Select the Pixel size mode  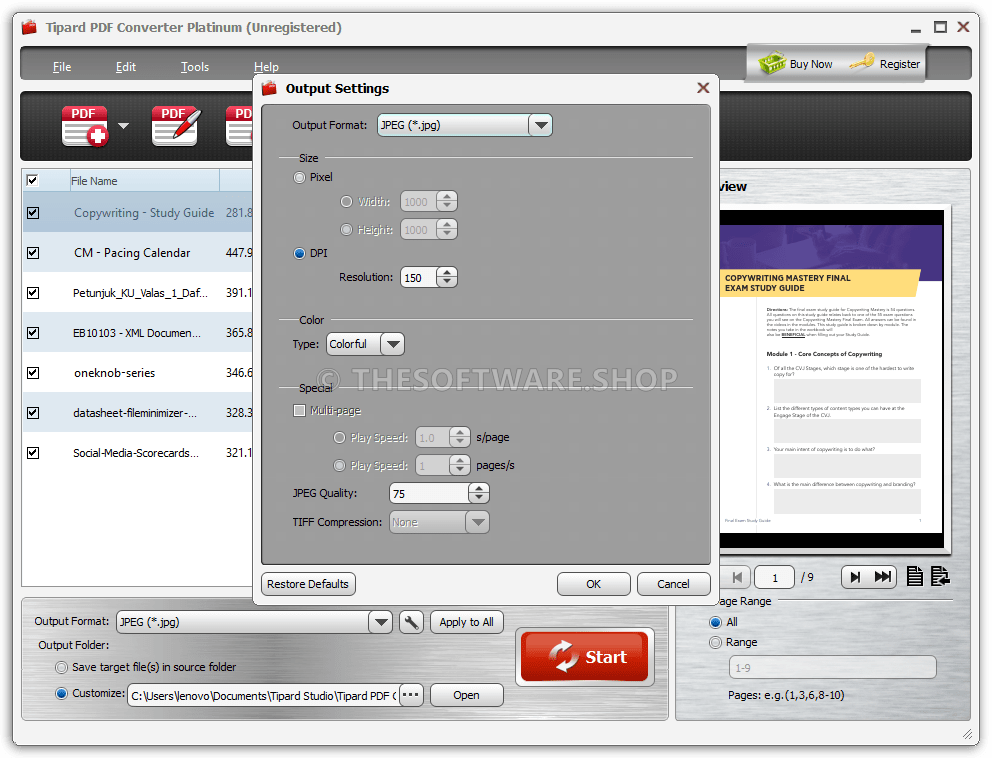pos(299,177)
